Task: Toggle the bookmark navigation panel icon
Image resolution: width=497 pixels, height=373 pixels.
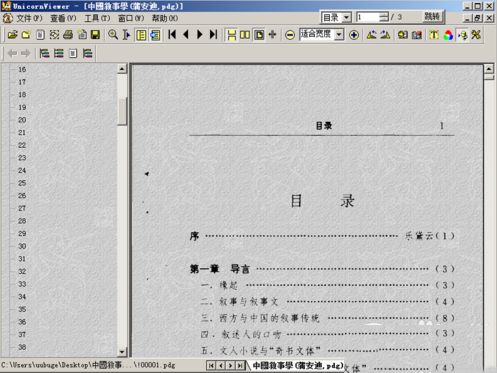Action: point(141,35)
